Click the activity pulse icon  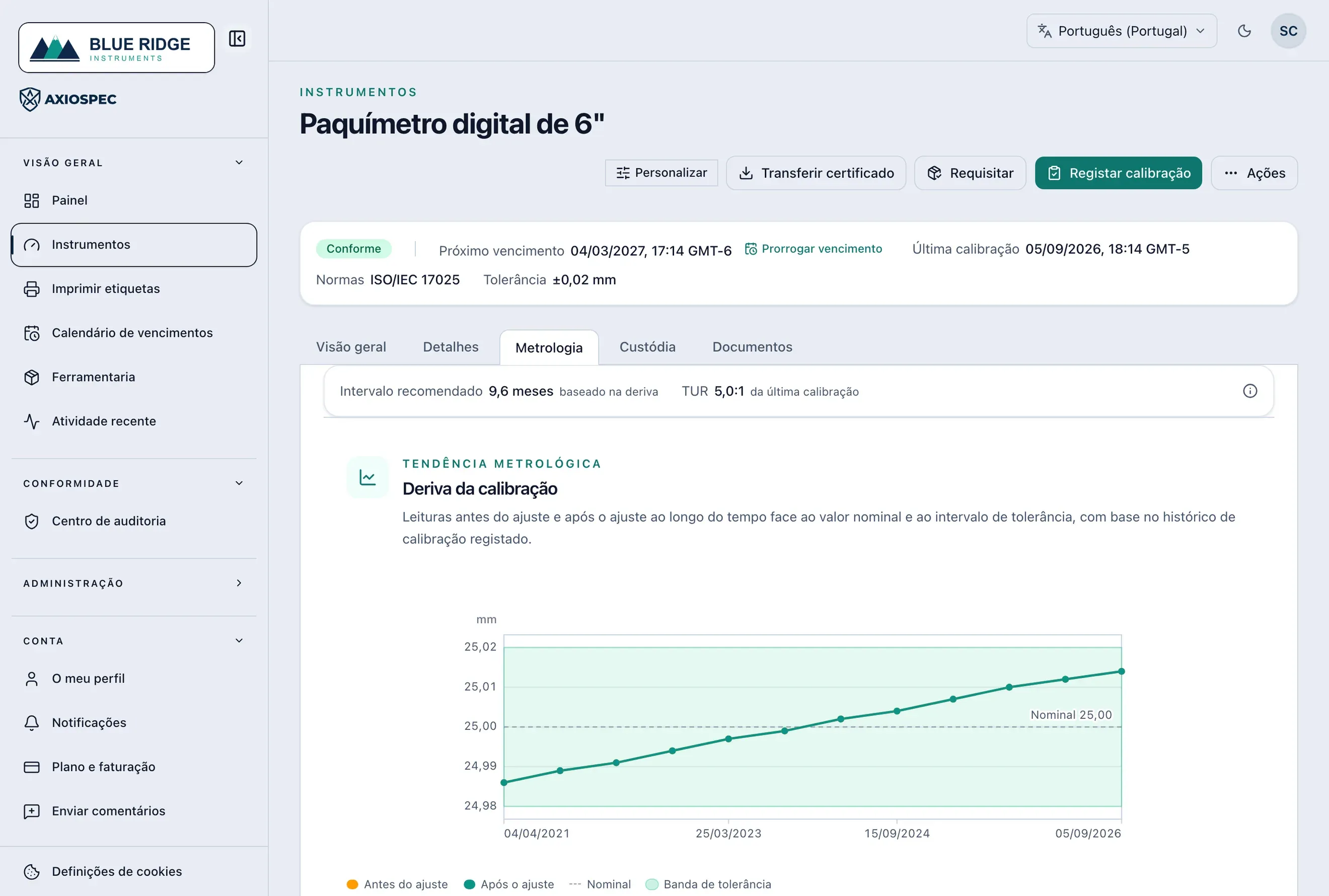(x=31, y=421)
